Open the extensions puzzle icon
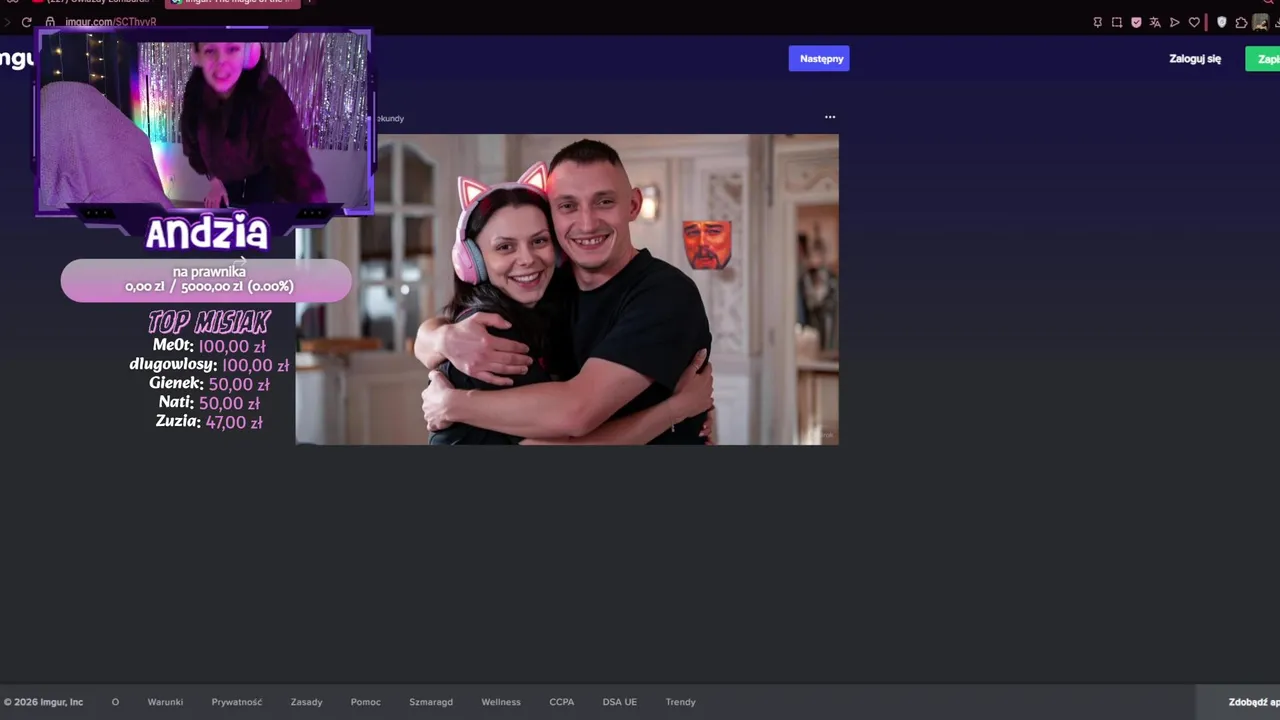This screenshot has height=720, width=1280. tap(1241, 22)
